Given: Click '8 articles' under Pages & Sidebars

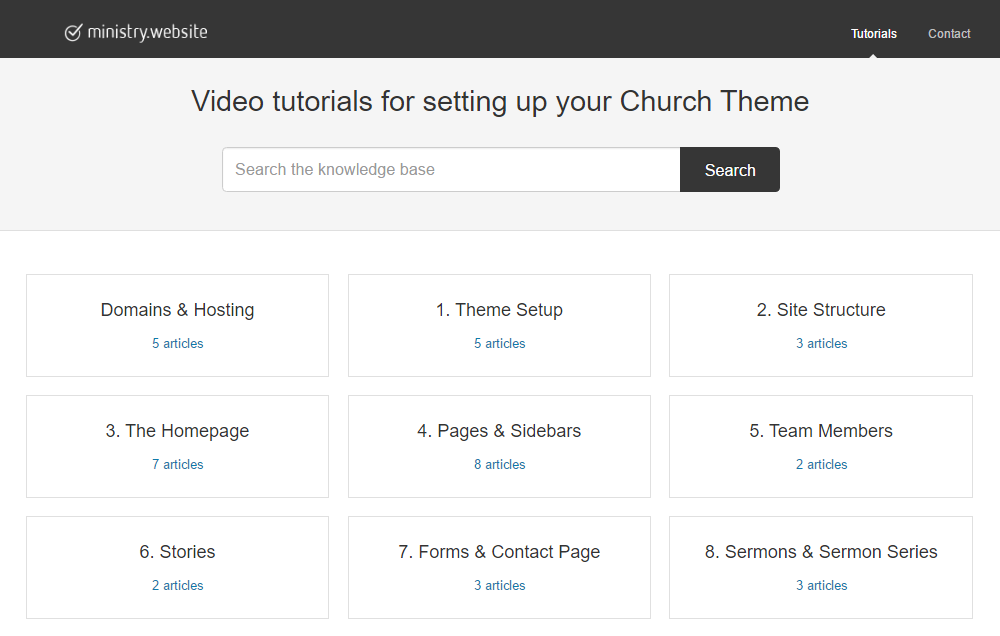Looking at the screenshot, I should click(499, 465).
